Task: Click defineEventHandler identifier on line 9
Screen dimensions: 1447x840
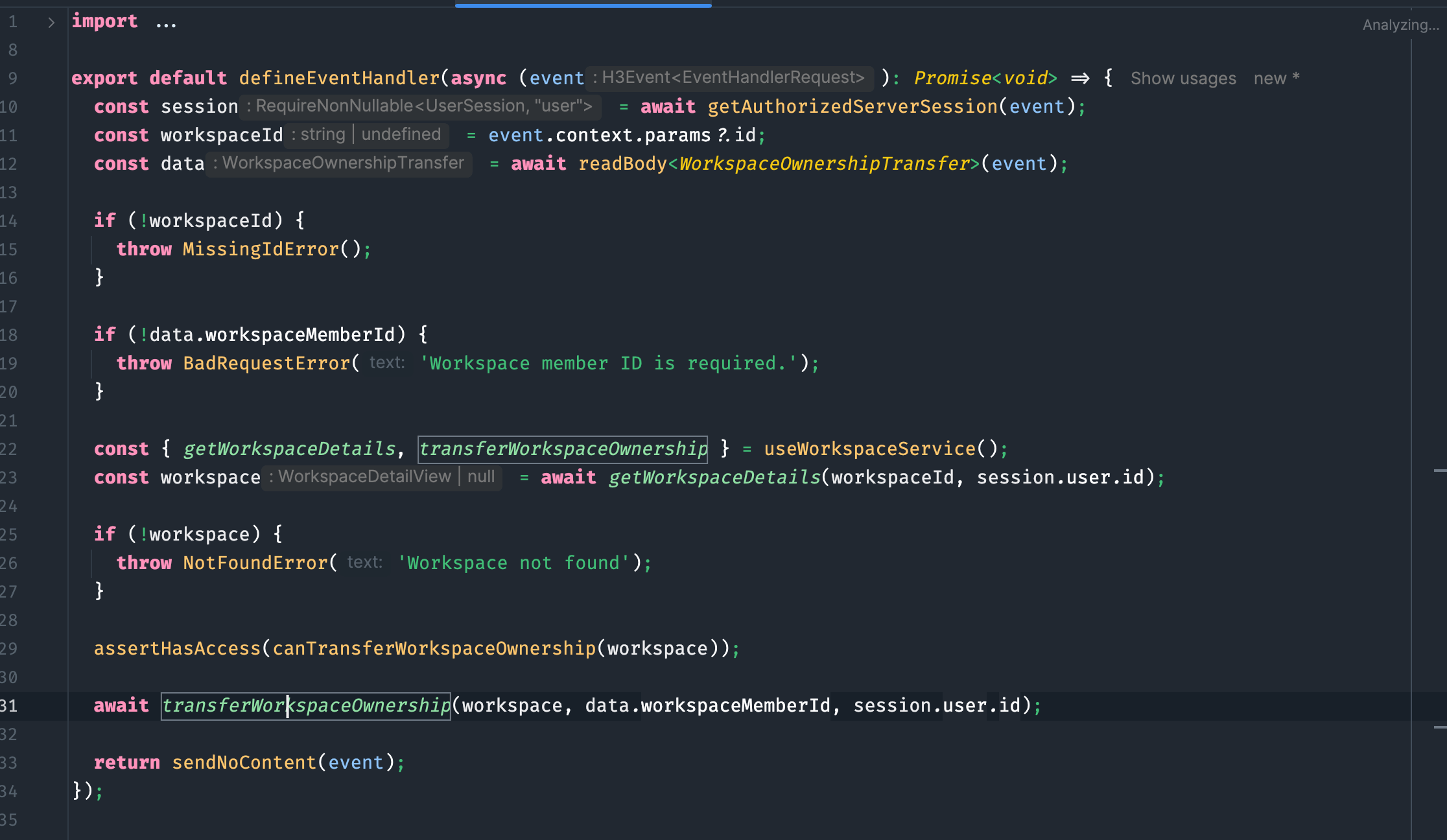Action: coord(339,78)
